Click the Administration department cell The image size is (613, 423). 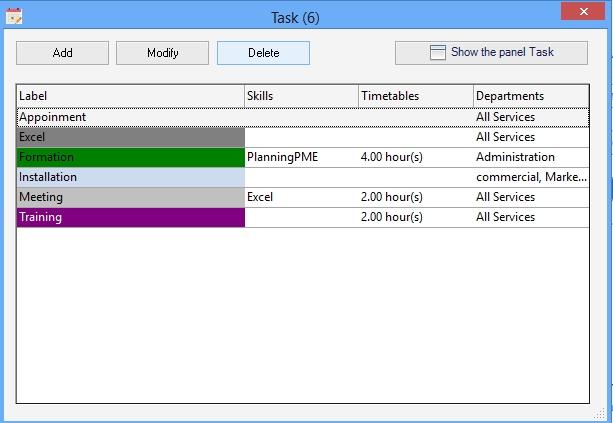pos(515,157)
